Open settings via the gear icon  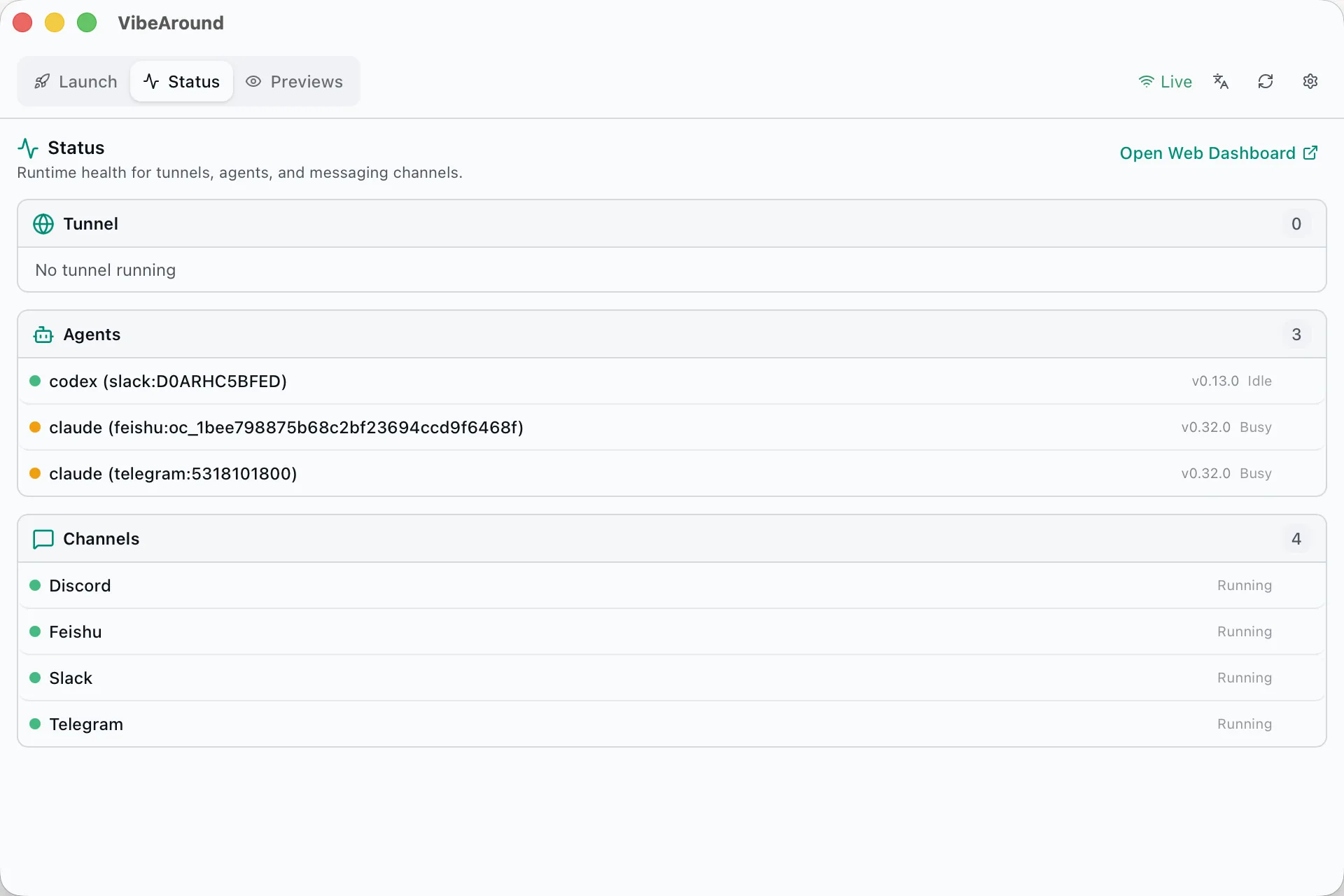coord(1310,82)
